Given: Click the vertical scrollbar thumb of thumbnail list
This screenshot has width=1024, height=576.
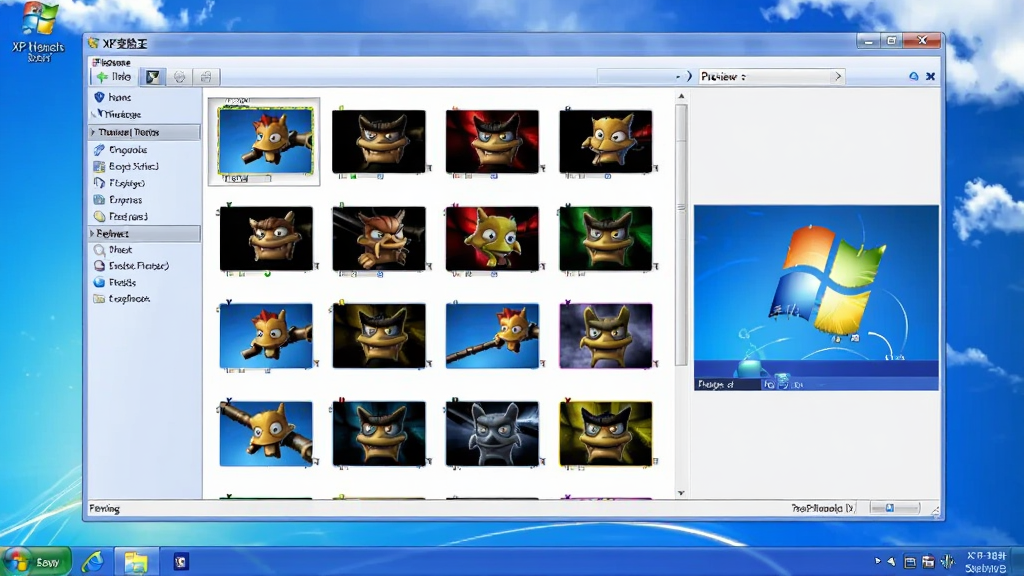Looking at the screenshot, I should point(681,235).
